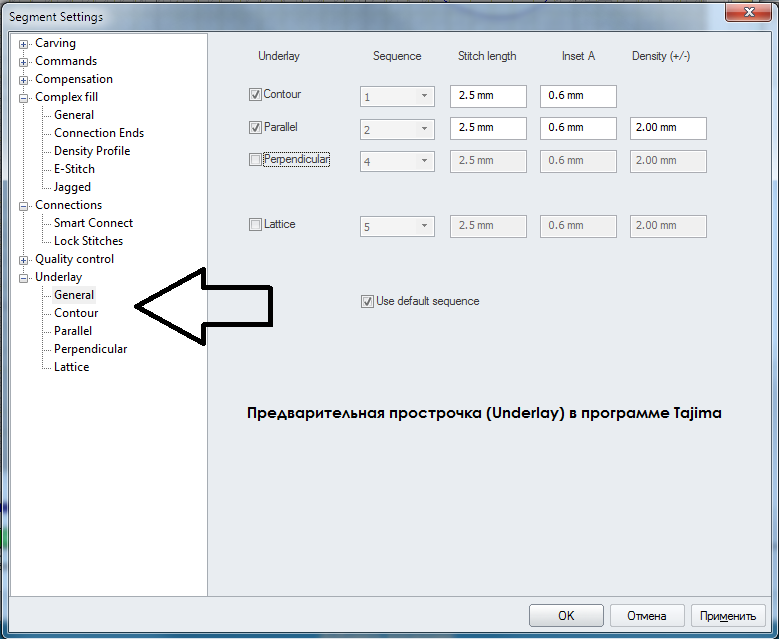Select Connection Ends tree item
Screen dimensions: 779x639
point(99,133)
